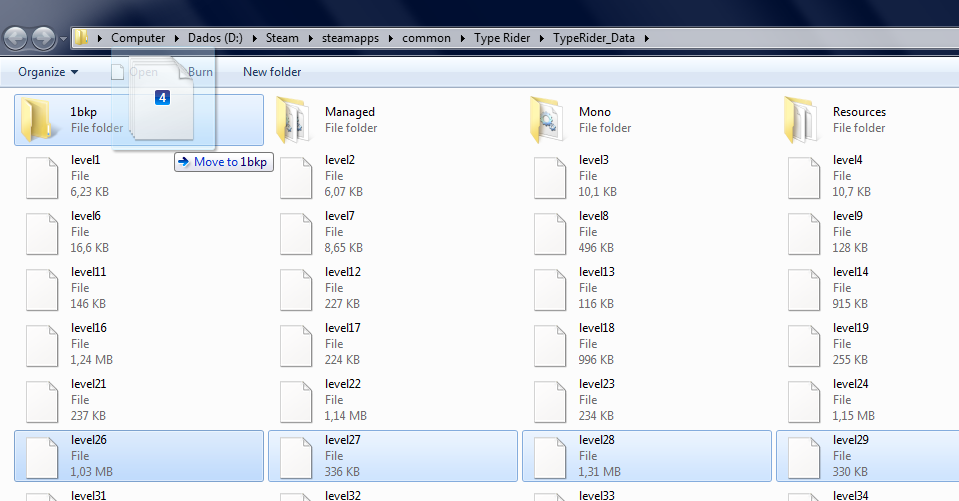Select the level1 file icon

pos(42,178)
